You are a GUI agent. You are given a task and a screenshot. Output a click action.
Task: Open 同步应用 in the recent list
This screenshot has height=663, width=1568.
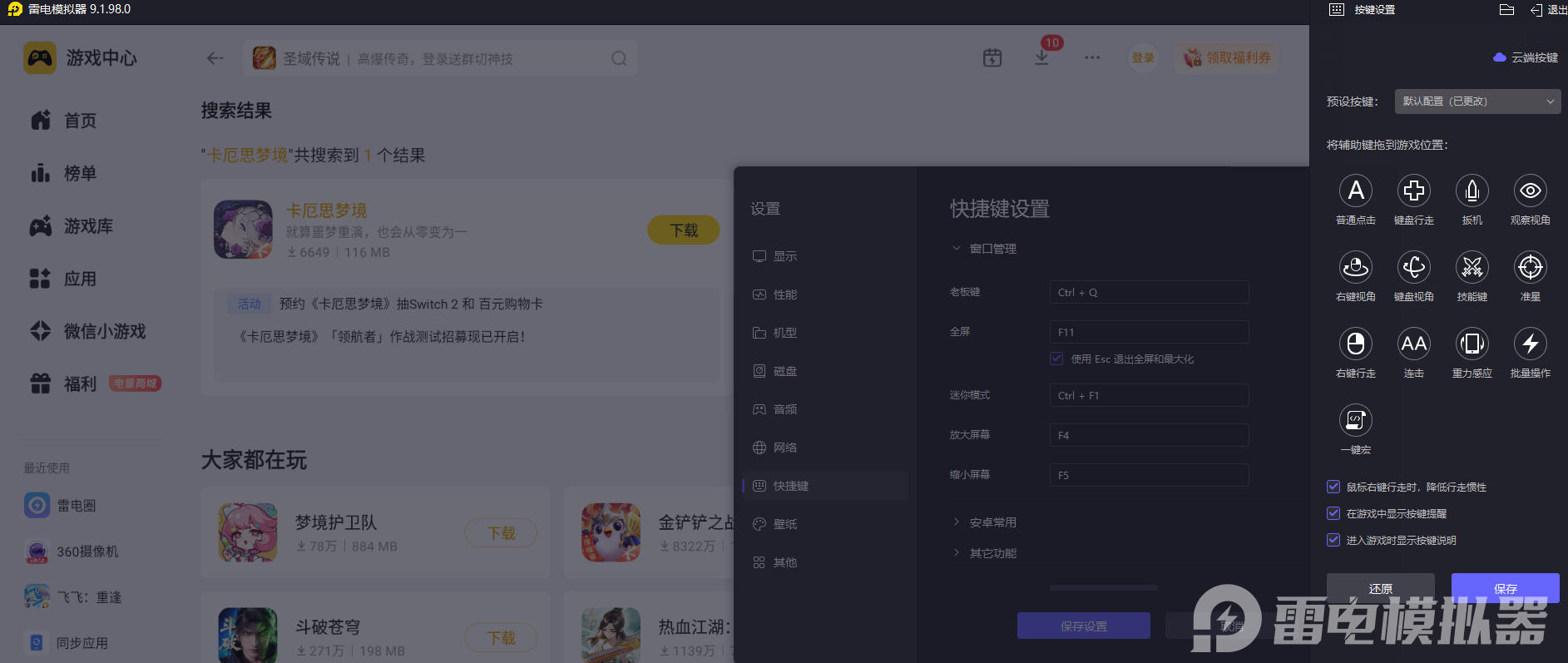coord(67,643)
